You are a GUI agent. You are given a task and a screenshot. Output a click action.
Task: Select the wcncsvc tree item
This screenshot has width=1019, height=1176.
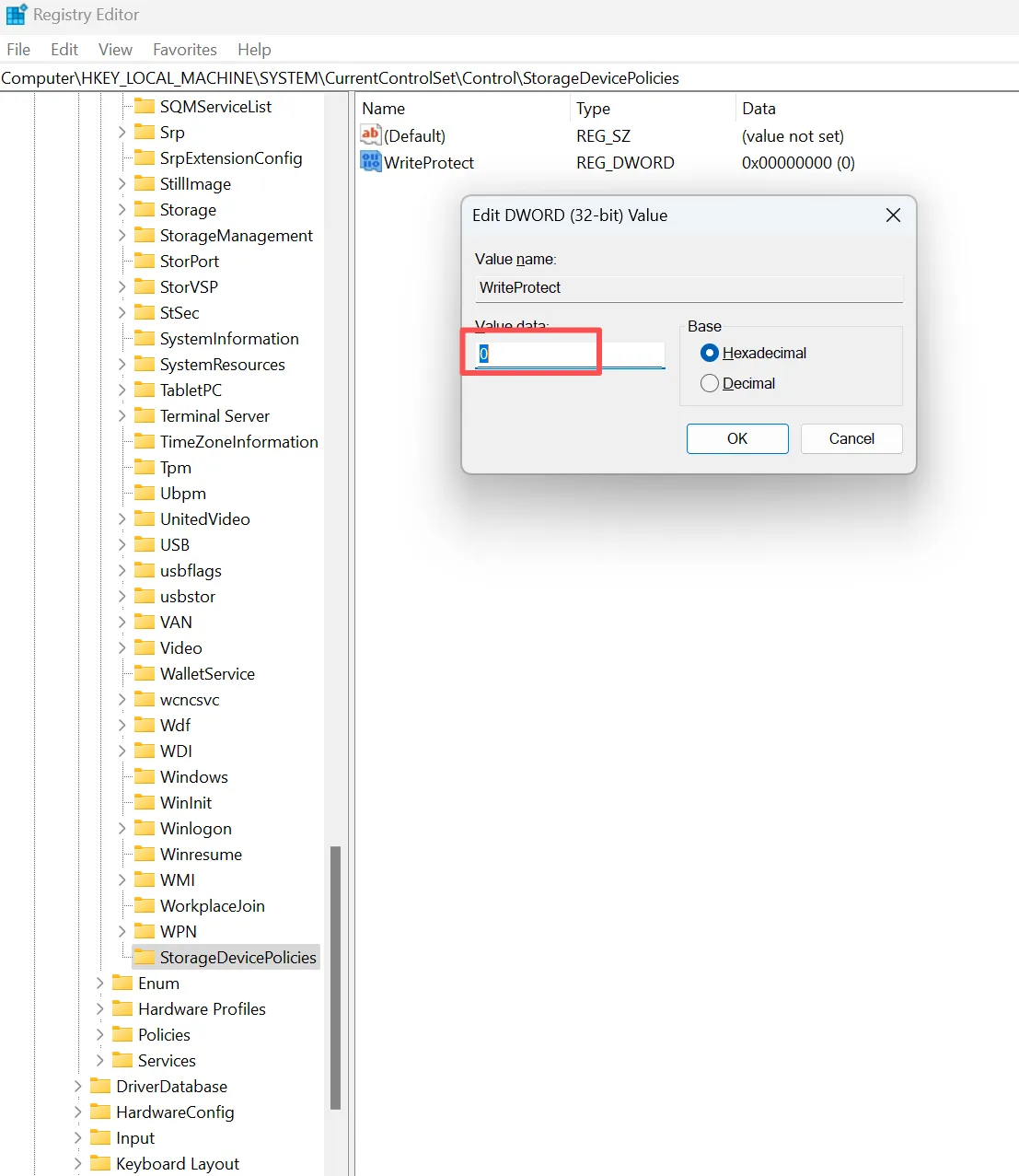click(190, 699)
